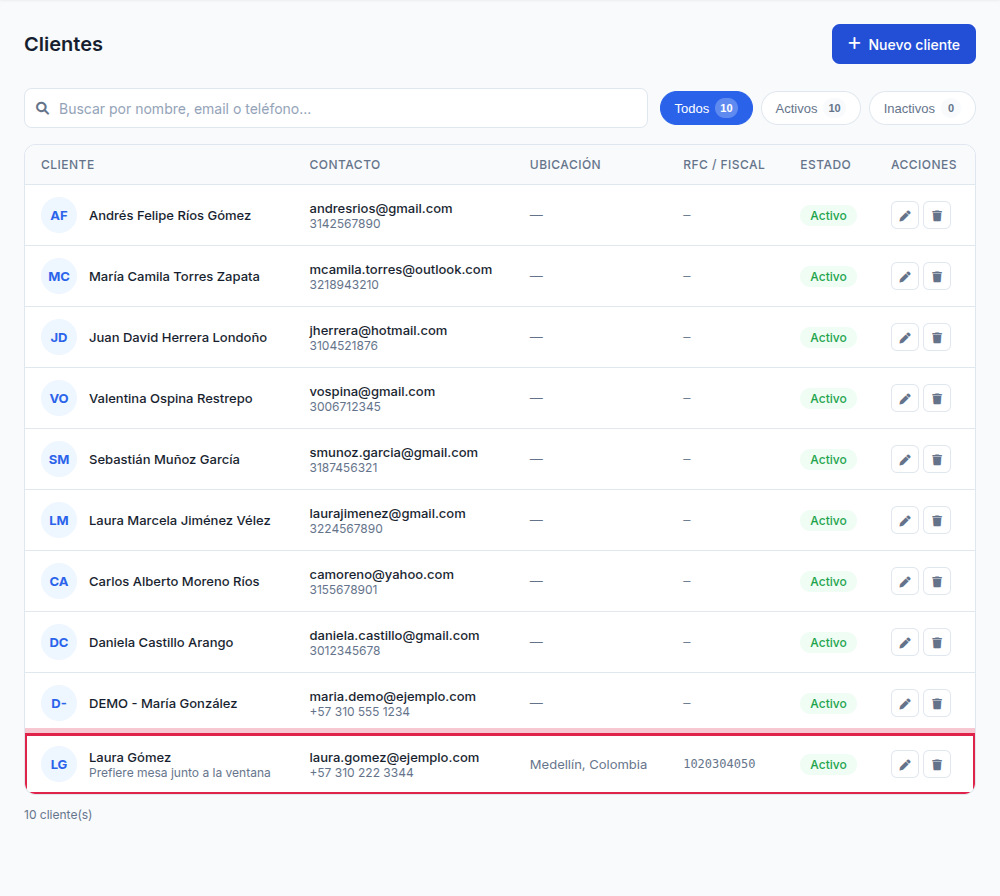This screenshot has height=896, width=1000.
Task: Edit the DEMO - María González client
Action: 904,703
